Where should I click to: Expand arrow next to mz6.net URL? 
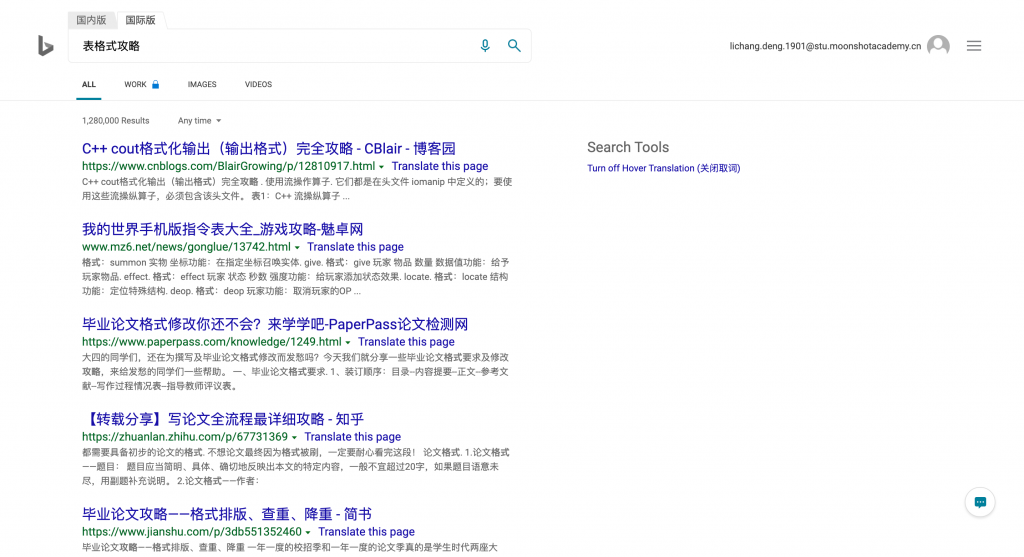[x=297, y=248]
